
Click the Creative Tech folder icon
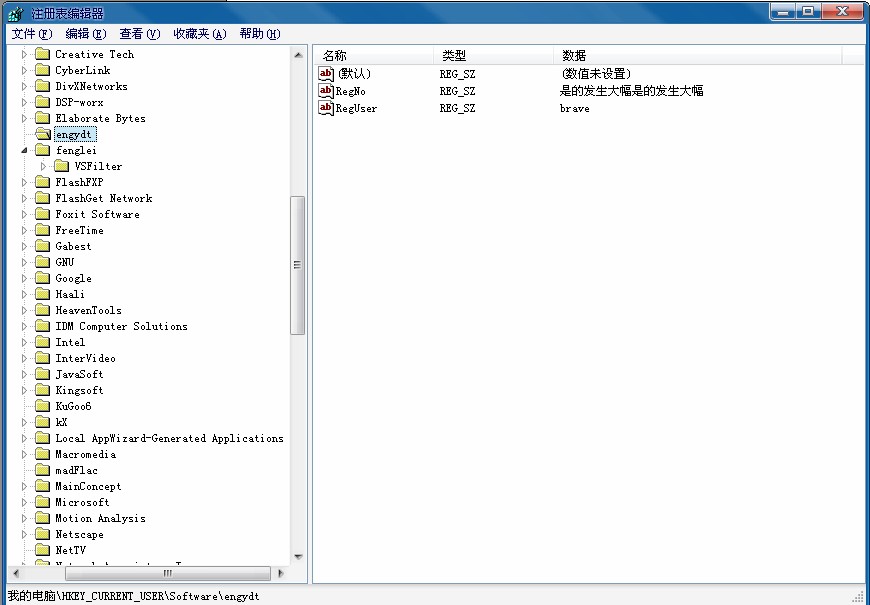pyautogui.click(x=42, y=54)
